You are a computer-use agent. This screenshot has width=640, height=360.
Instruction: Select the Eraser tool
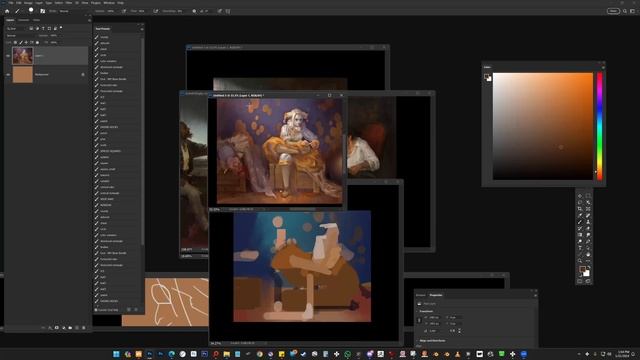[588, 228]
